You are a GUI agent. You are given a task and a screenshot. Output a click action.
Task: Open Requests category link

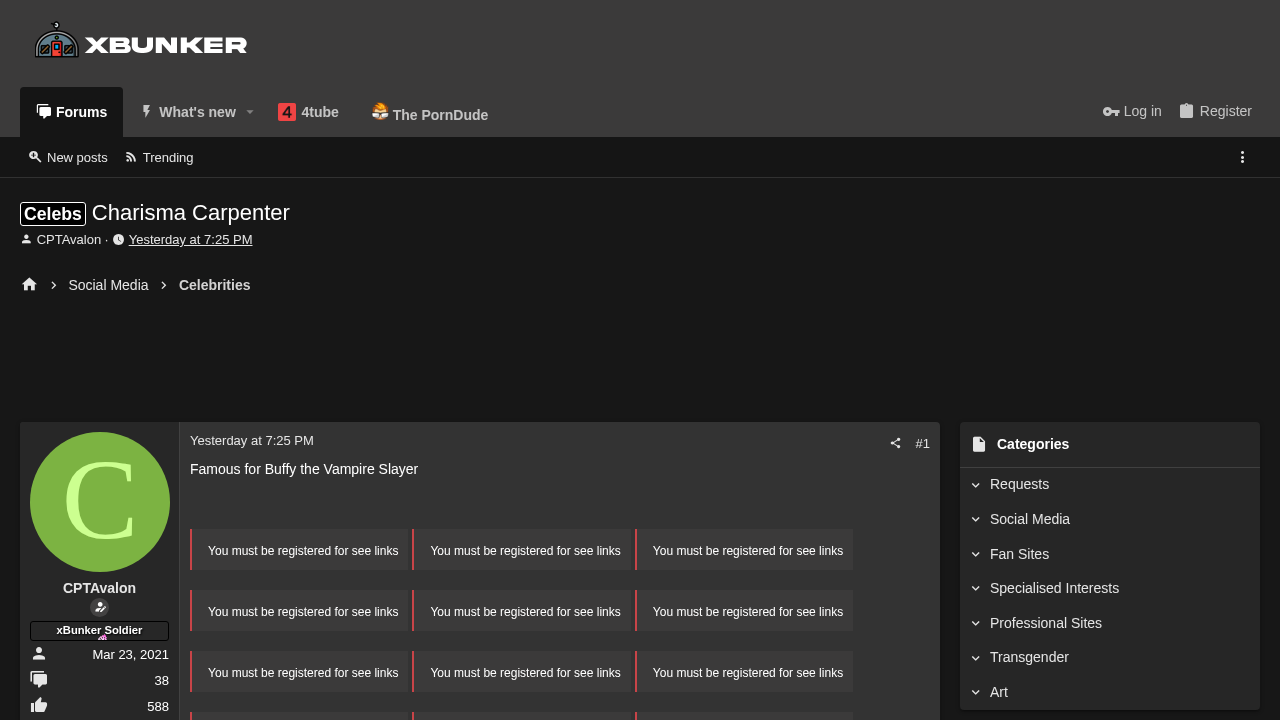[1019, 484]
